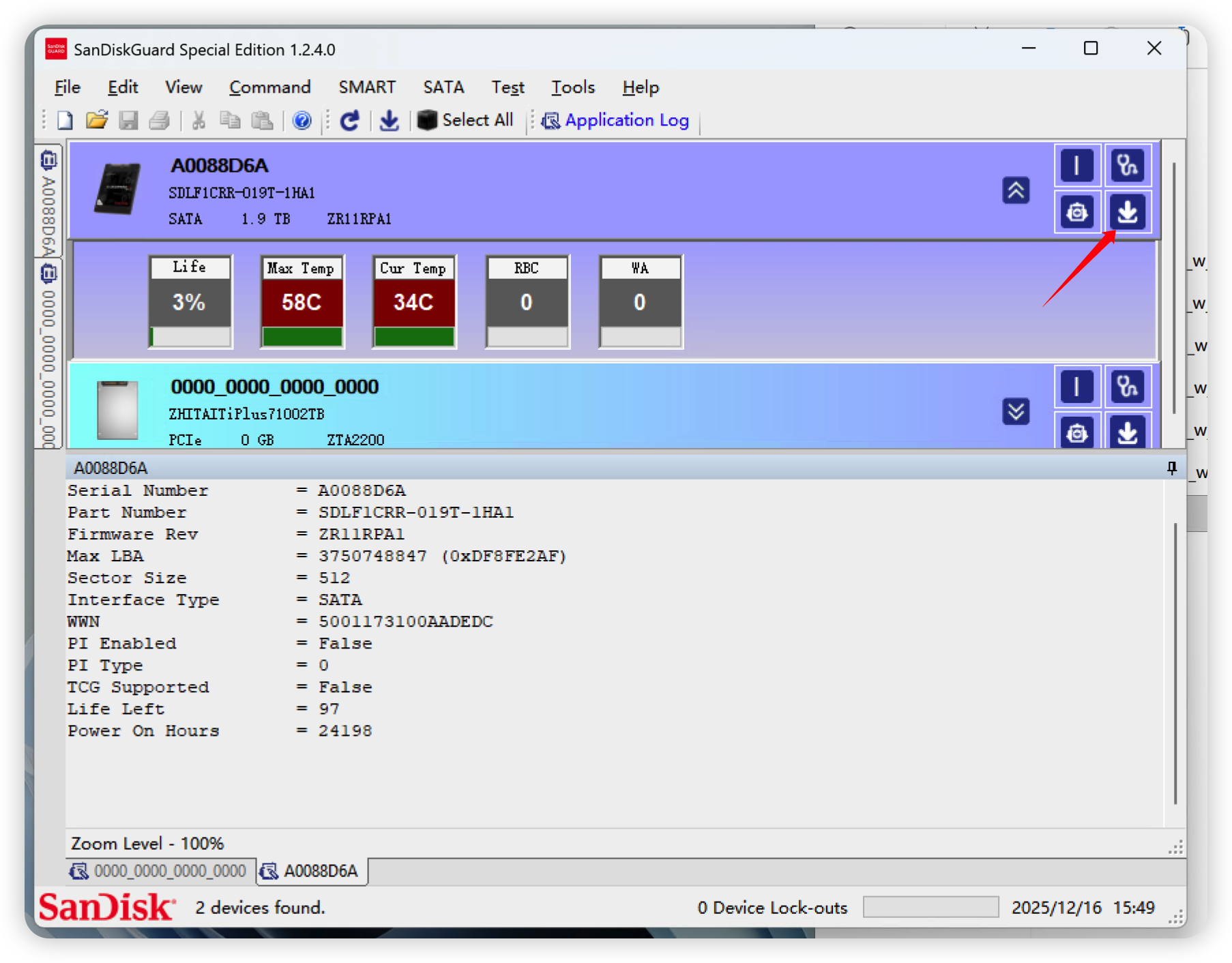
Task: Click the Power On Hours value 24198
Action: click(x=345, y=730)
